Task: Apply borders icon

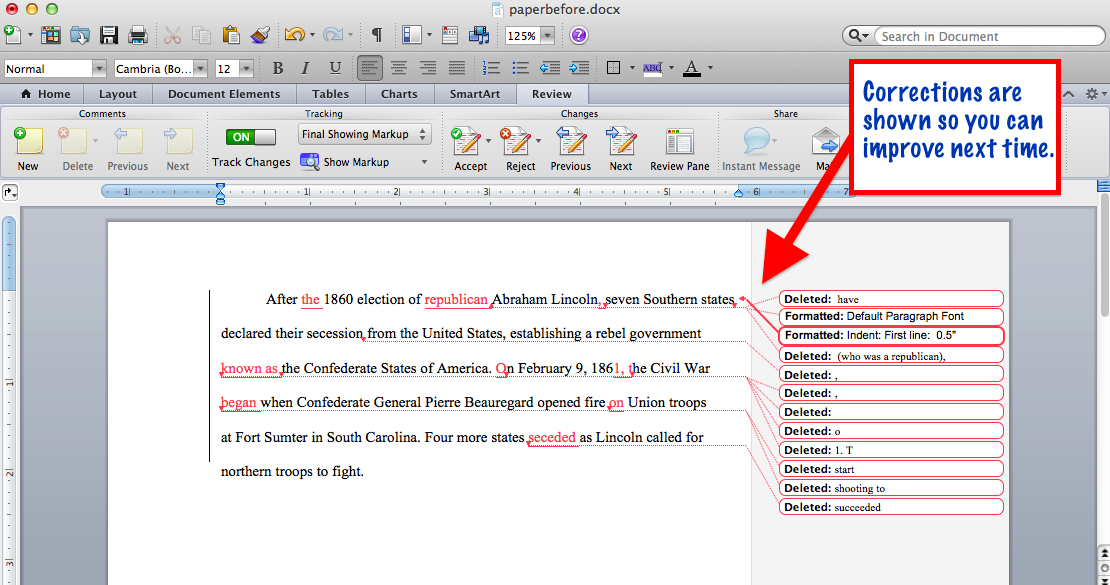Action: point(614,68)
